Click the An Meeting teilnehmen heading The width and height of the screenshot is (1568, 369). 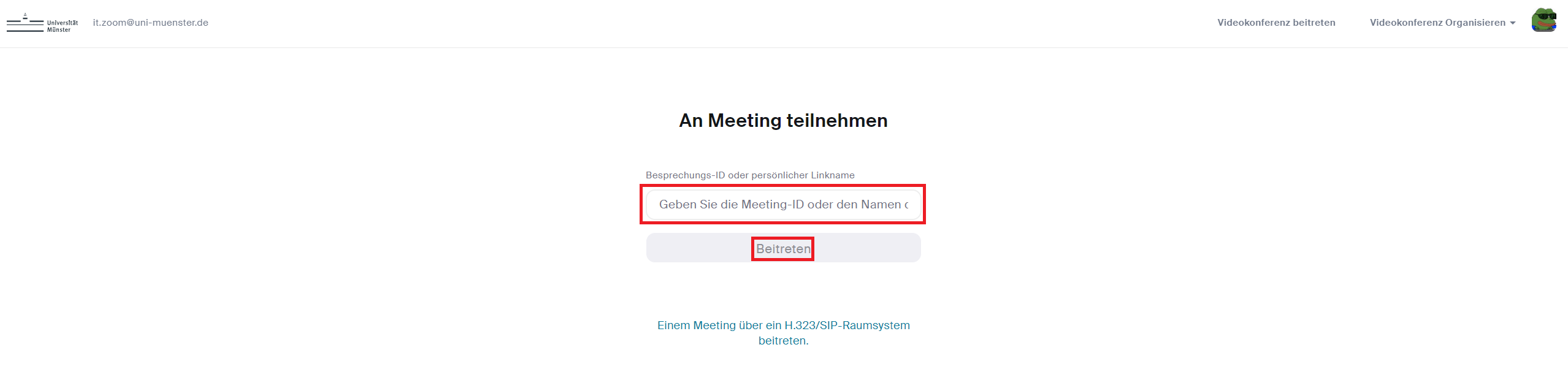coord(783,121)
